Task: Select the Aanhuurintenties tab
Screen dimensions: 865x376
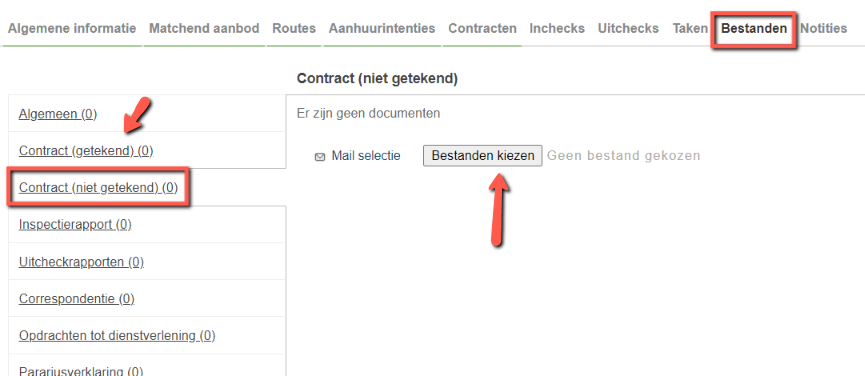Action: pos(382,28)
